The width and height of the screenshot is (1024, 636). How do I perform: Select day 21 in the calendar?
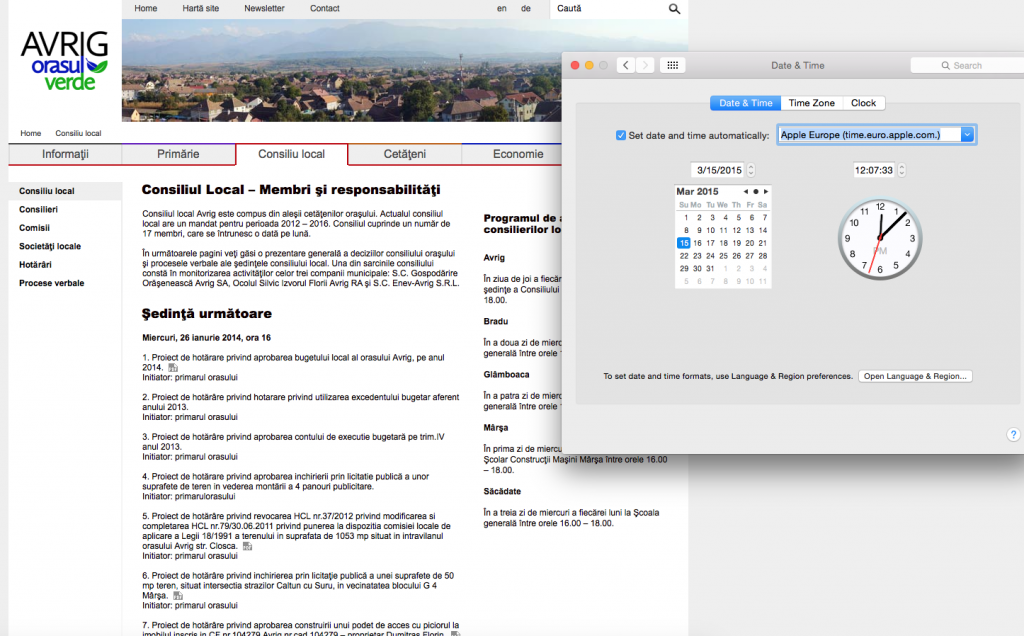[x=762, y=243]
